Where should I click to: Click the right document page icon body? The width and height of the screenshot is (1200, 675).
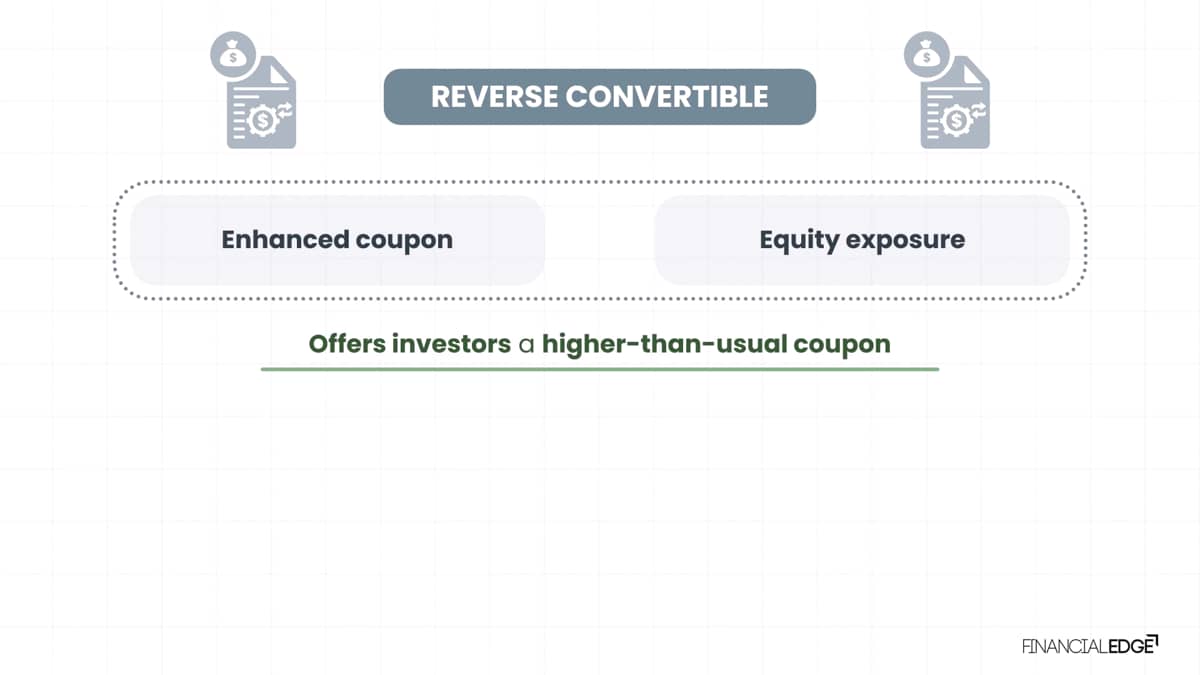coord(956,101)
